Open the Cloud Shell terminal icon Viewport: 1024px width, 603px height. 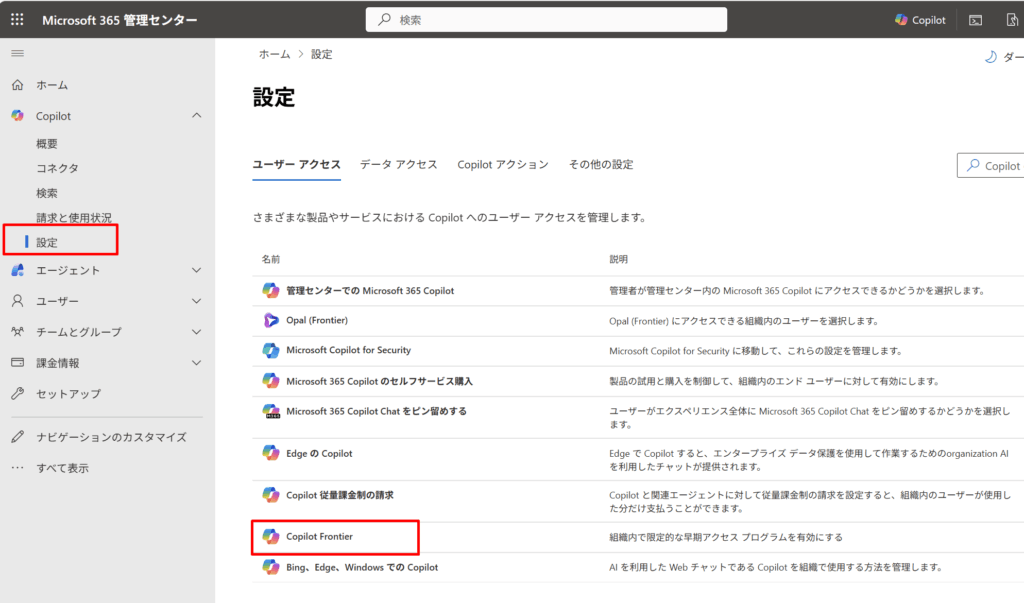click(x=975, y=20)
